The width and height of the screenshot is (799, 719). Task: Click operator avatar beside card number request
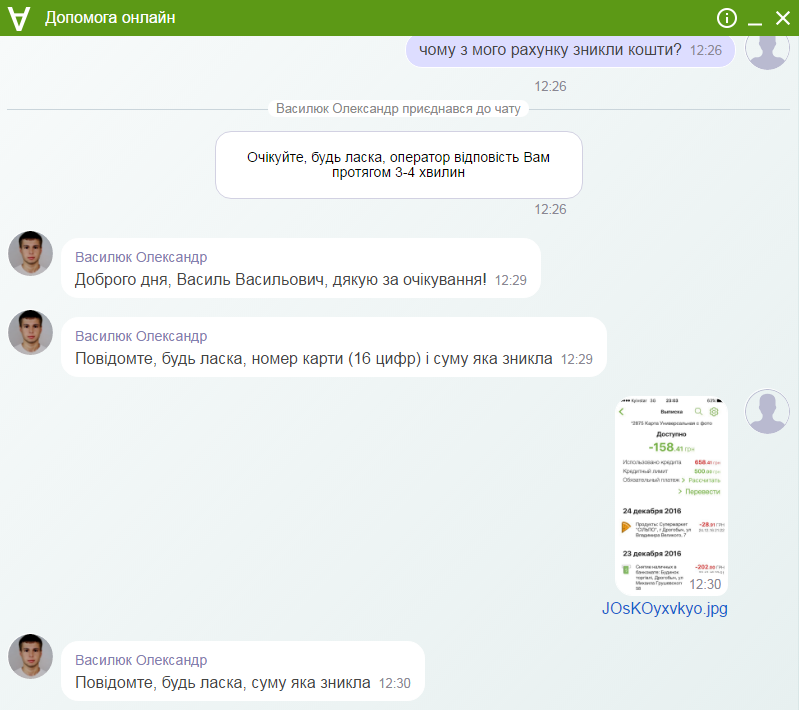pos(30,332)
